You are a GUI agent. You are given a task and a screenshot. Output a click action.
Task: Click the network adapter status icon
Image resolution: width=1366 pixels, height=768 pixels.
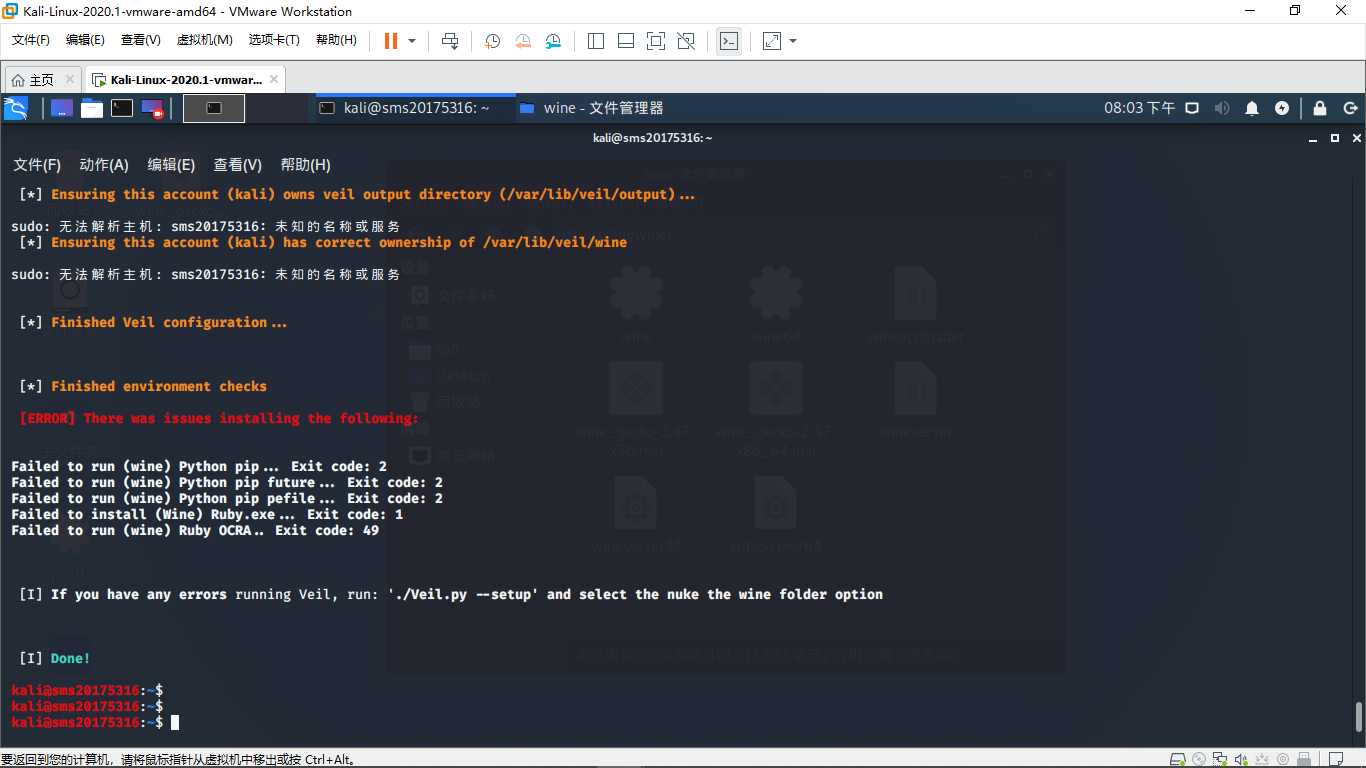pyautogui.click(x=1220, y=760)
